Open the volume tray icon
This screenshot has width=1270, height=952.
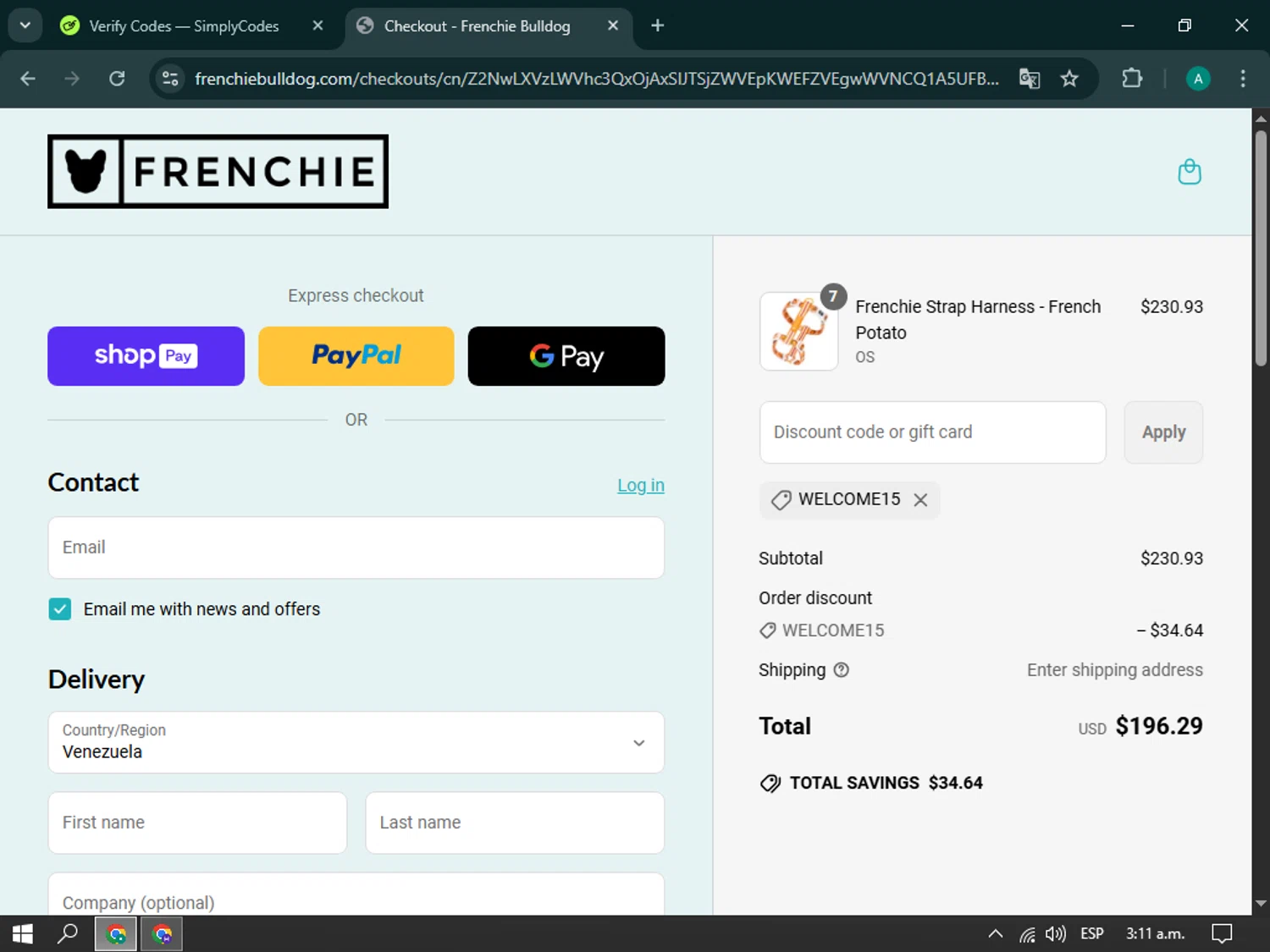click(x=1055, y=934)
